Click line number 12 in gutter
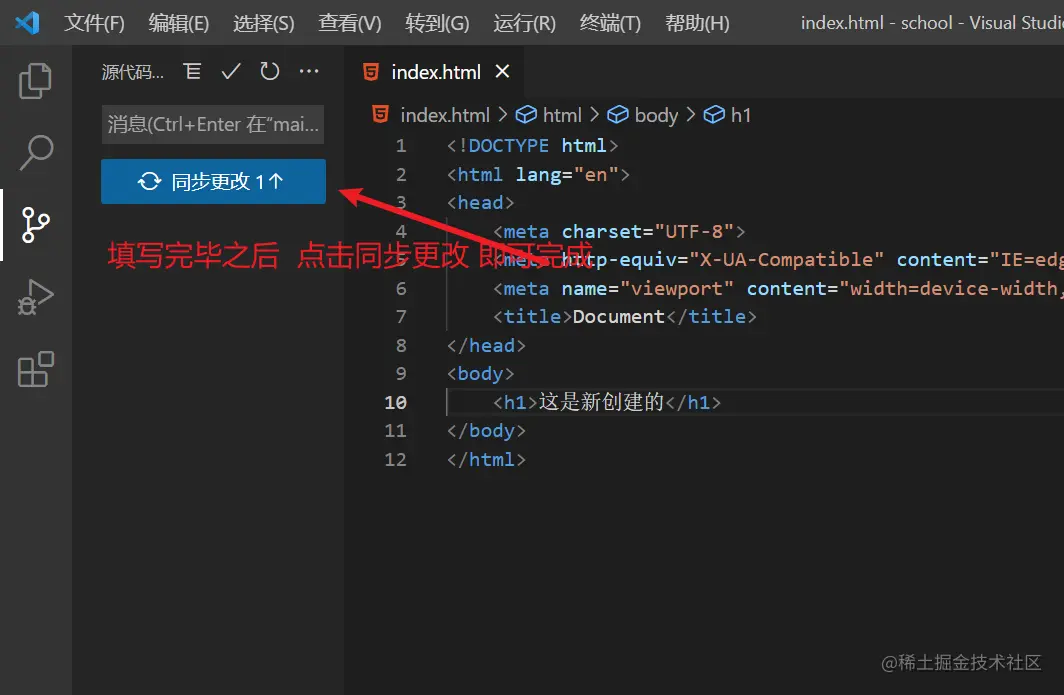Screen dimensions: 1064x695 396,459
